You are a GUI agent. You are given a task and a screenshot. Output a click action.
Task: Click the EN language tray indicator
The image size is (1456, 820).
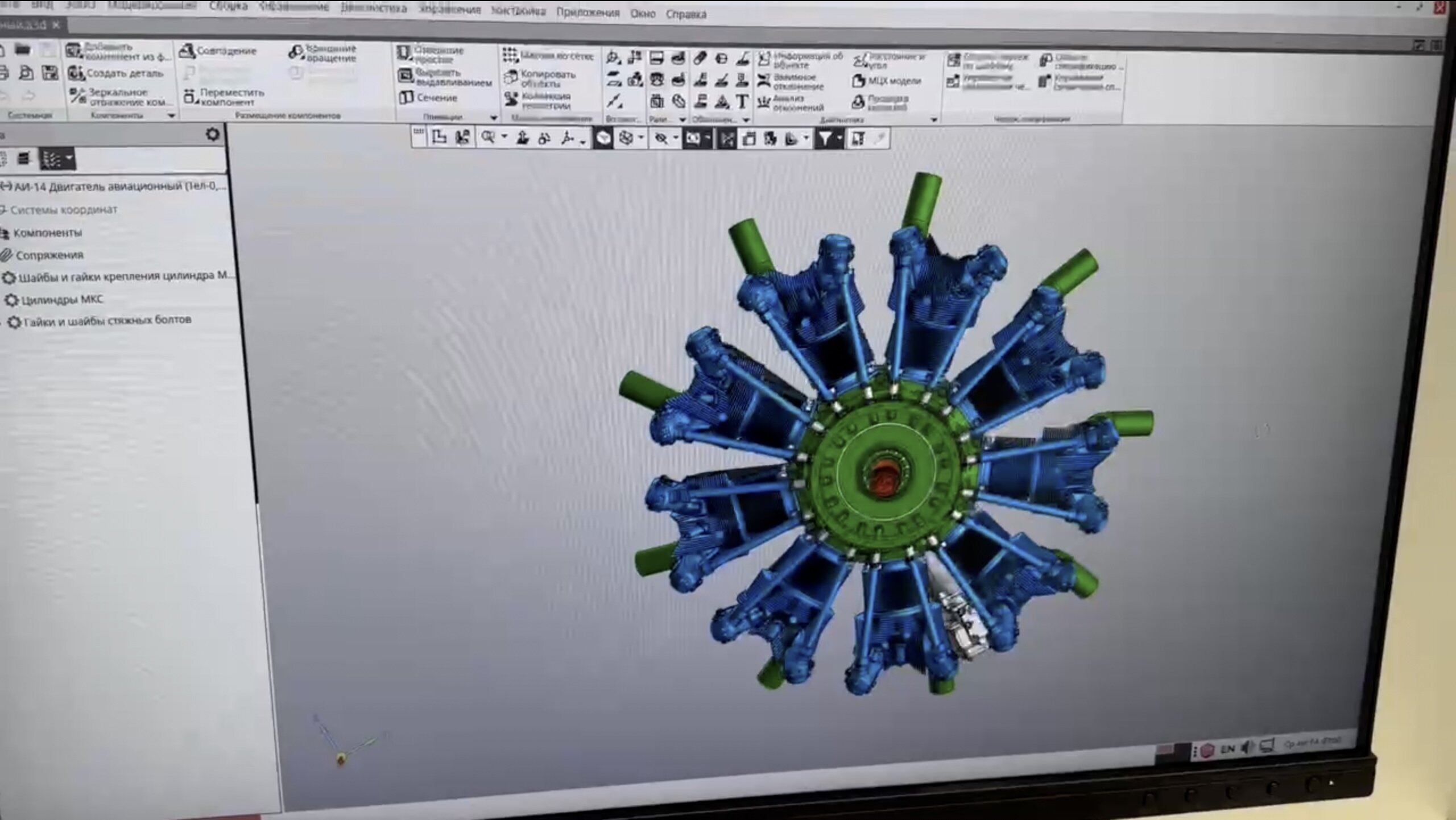[x=1227, y=749]
